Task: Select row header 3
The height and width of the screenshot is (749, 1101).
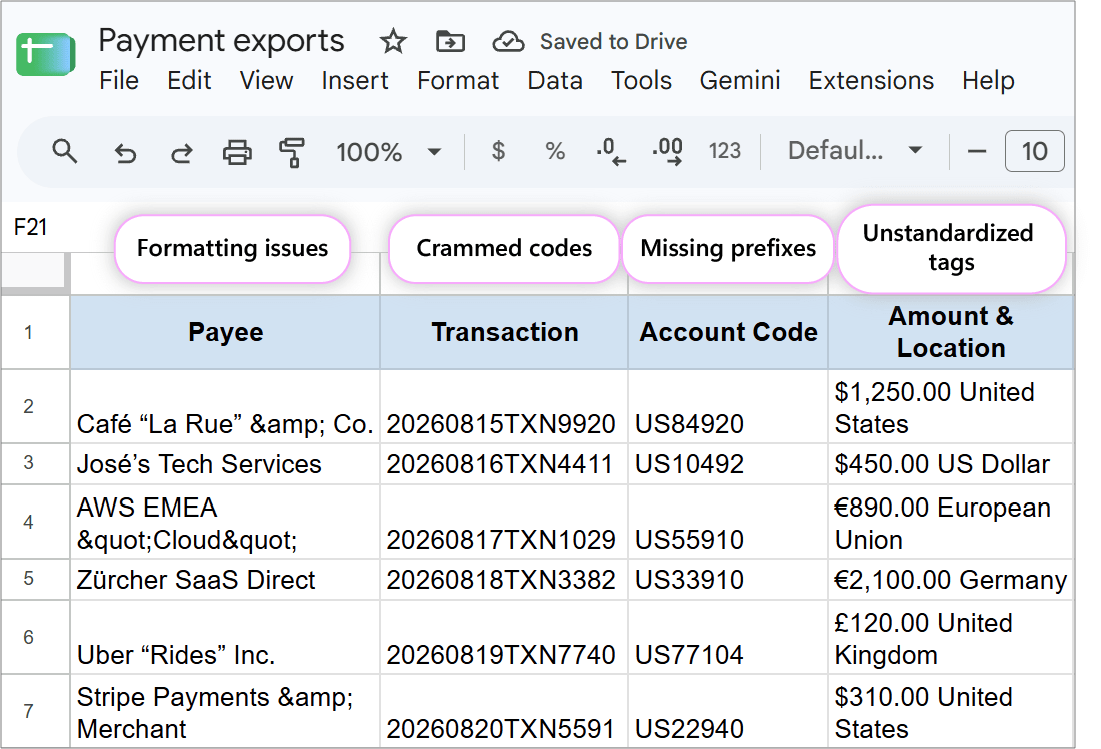Action: (35, 463)
